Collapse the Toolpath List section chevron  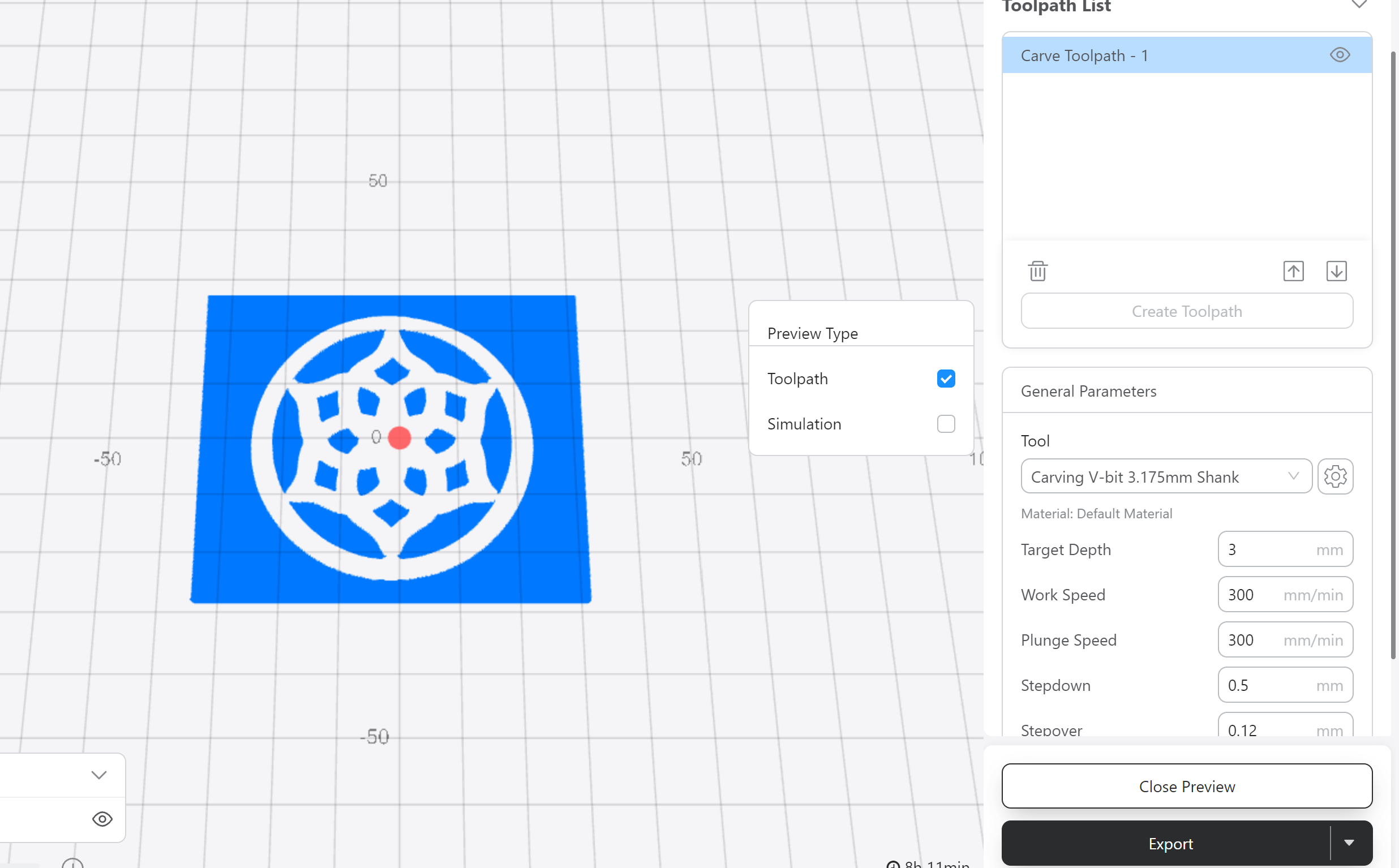tap(1359, 5)
